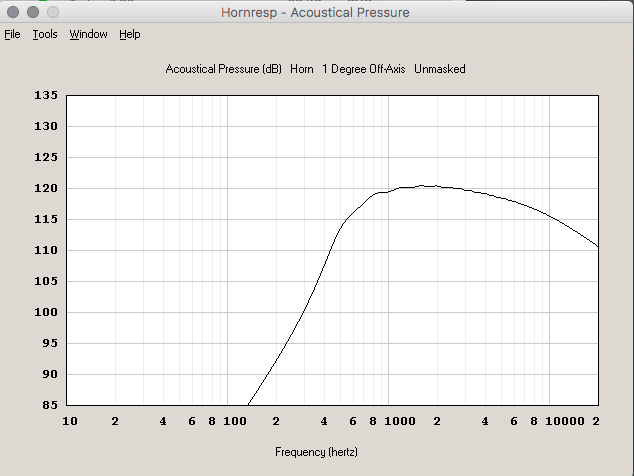Click the Frequency (hertz) axis label
634x476 pixels.
[x=316, y=452]
